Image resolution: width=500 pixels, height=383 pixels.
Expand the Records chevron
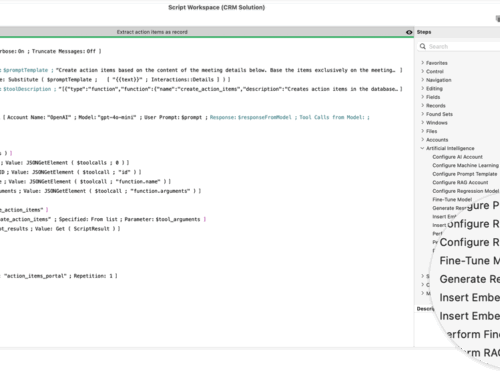point(422,105)
